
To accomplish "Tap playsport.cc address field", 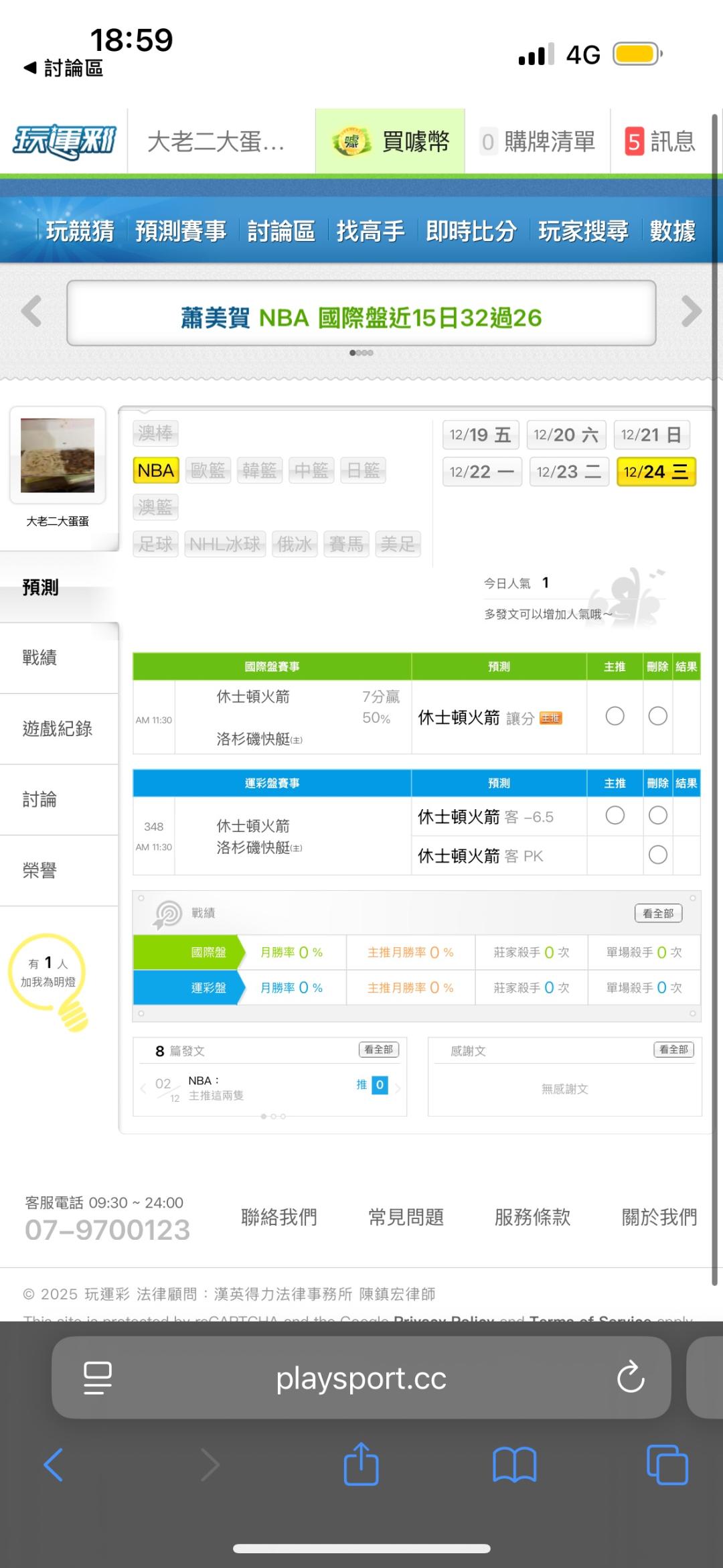I will [x=361, y=1378].
